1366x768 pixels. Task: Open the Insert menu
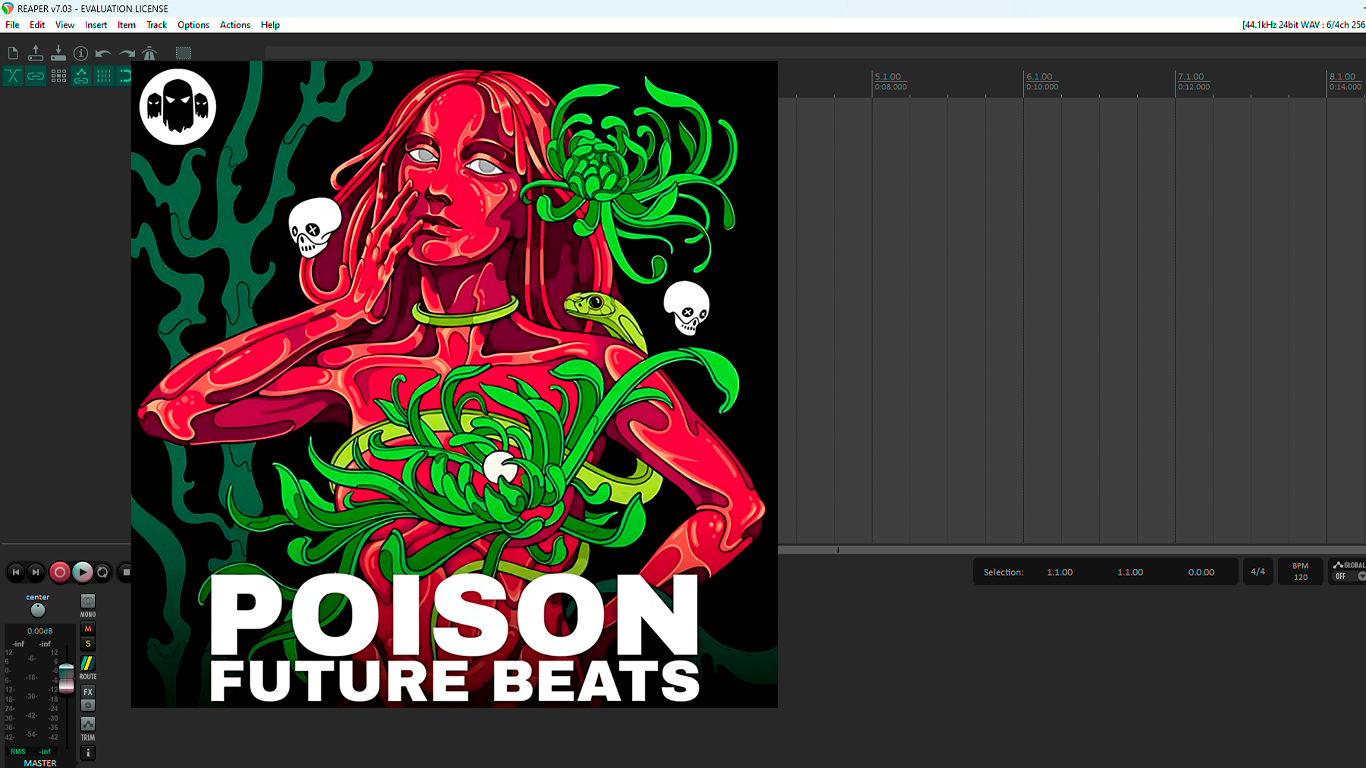[96, 25]
